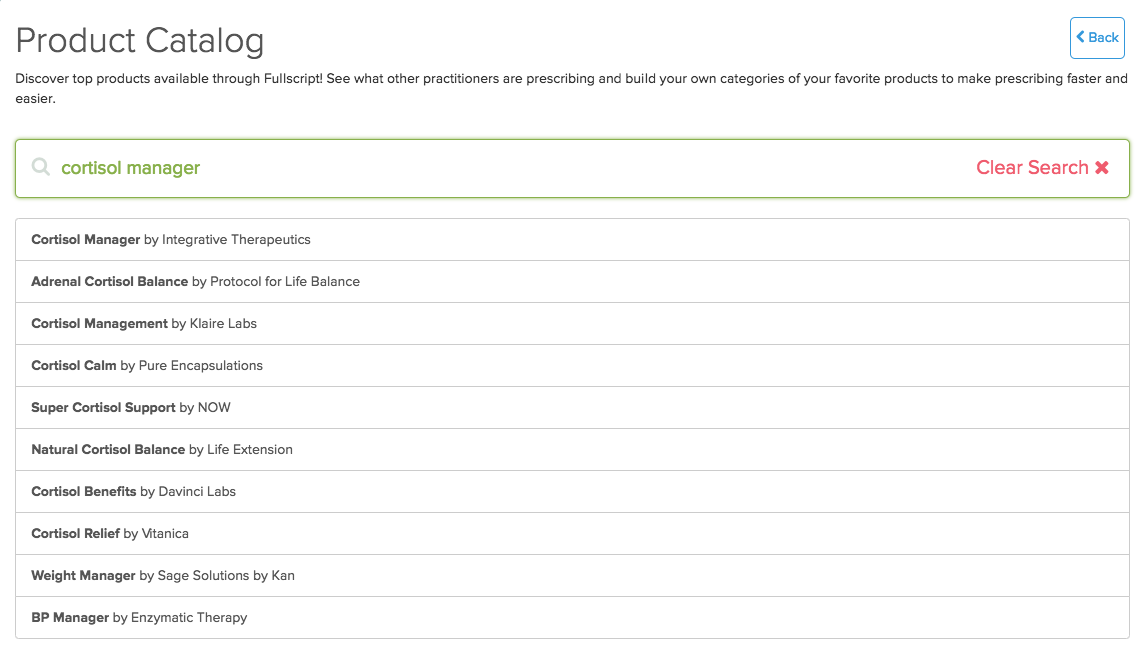Screen dimensions: 1142x655
Task: Click the magnifying glass search icon
Action: coord(41,167)
